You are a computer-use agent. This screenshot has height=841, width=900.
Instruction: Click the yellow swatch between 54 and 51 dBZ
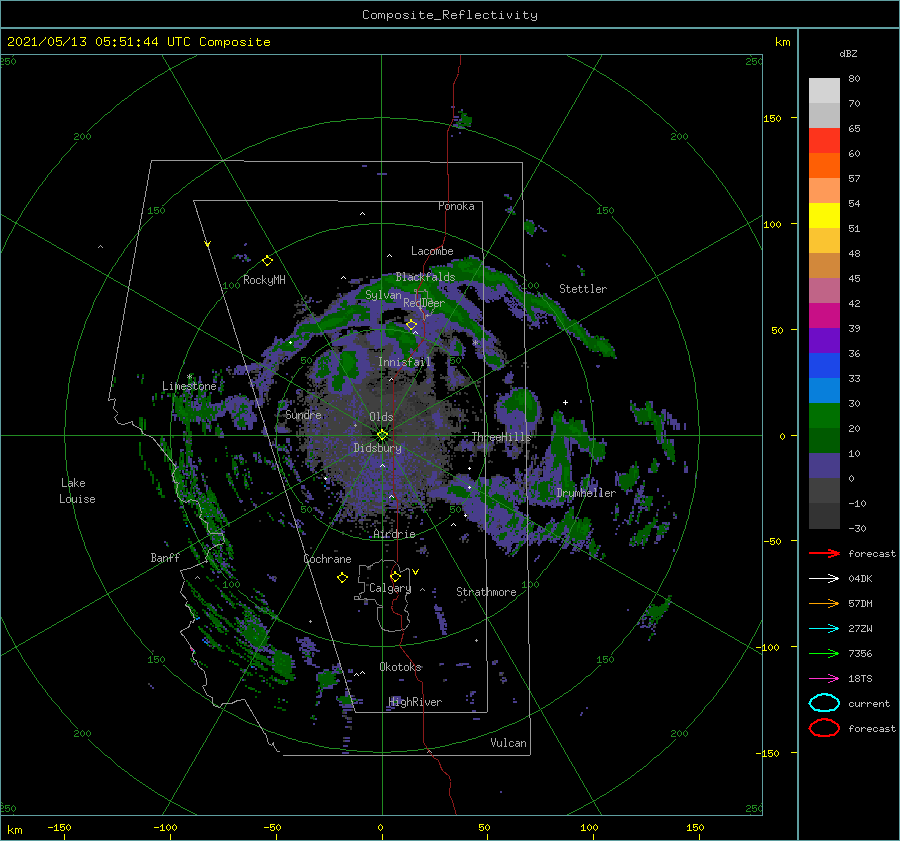click(824, 216)
